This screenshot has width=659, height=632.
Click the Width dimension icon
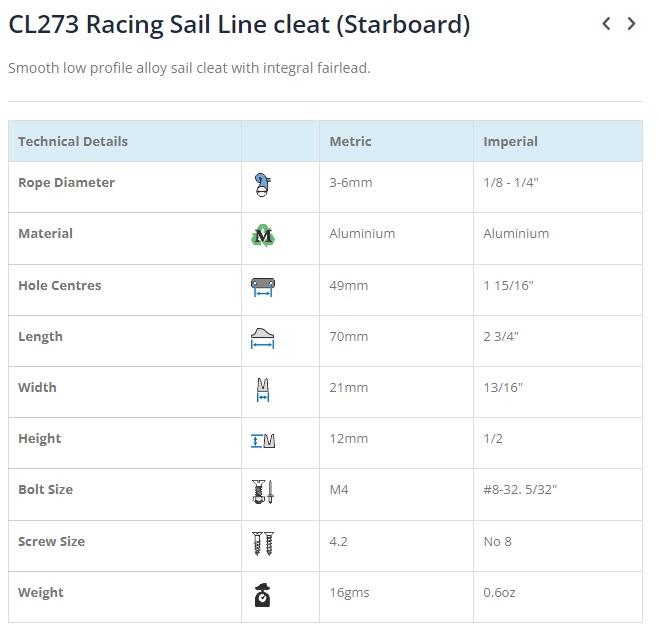263,390
